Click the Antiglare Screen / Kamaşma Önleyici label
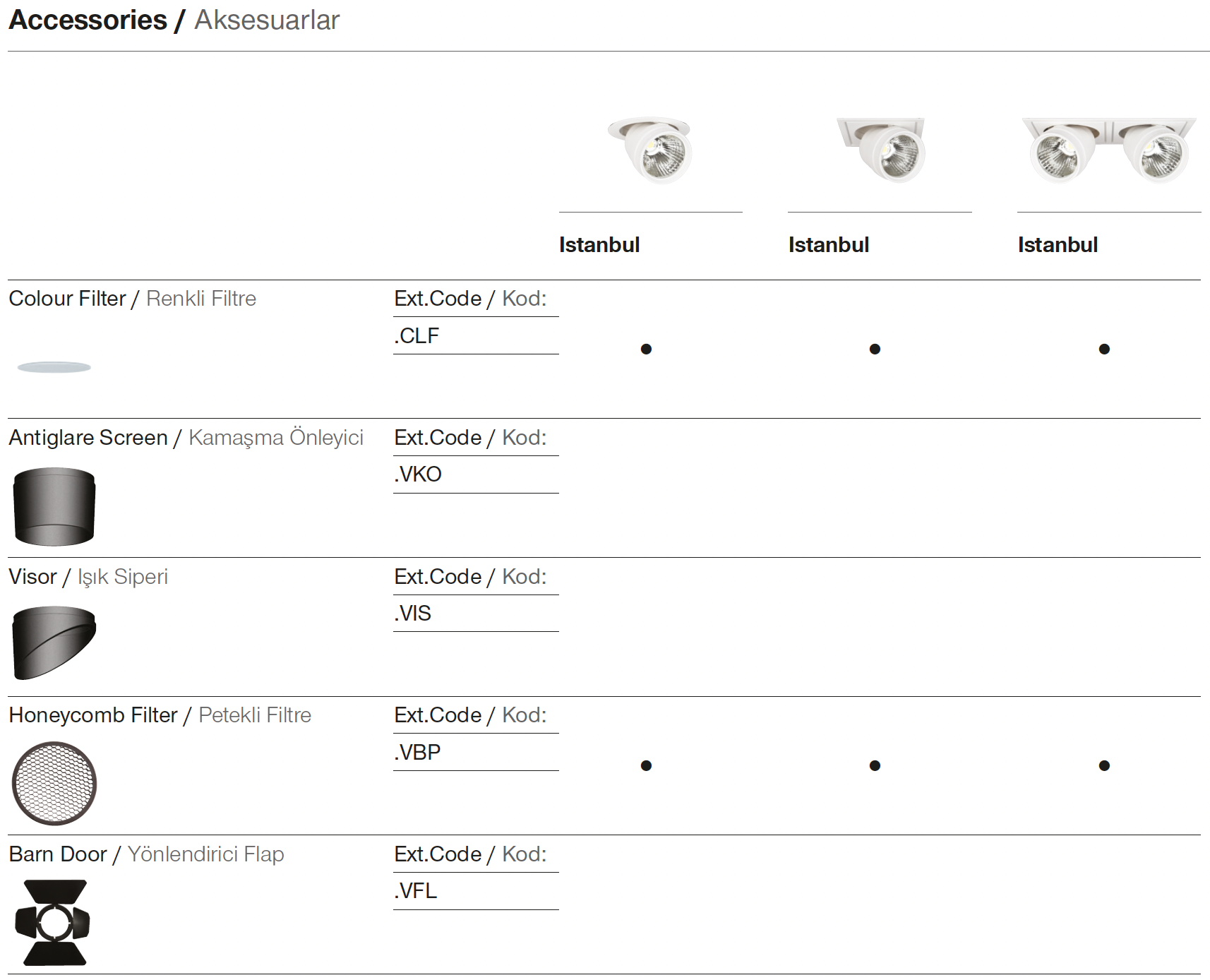The image size is (1210, 980). [x=186, y=438]
